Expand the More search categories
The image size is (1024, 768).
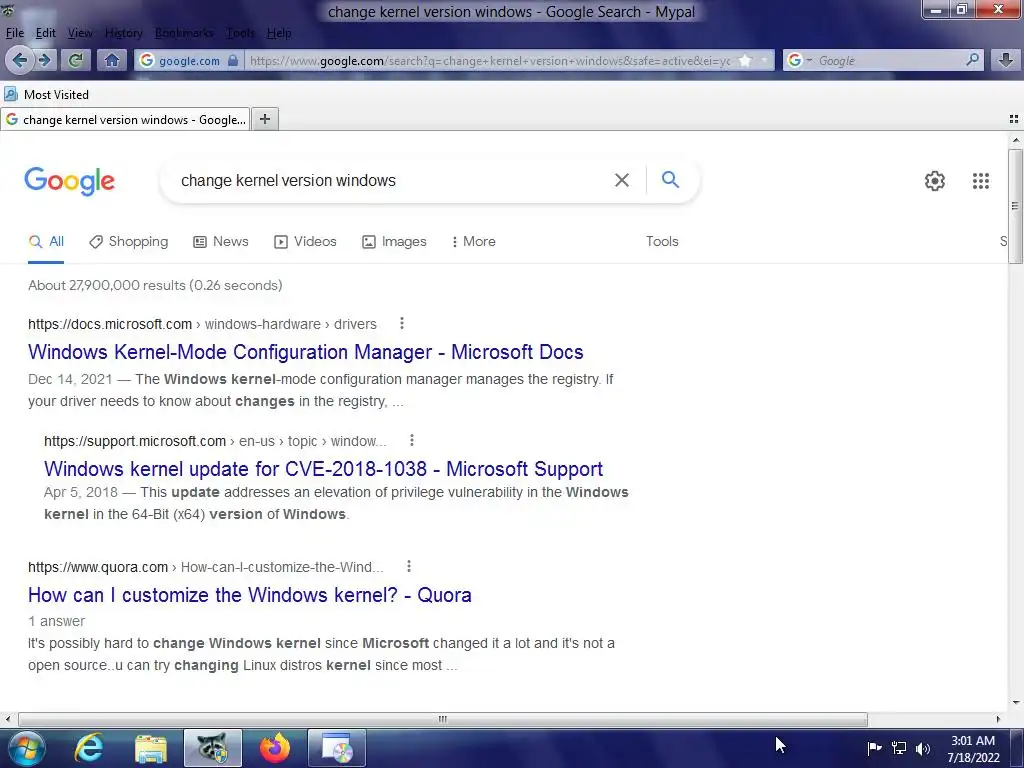(473, 242)
